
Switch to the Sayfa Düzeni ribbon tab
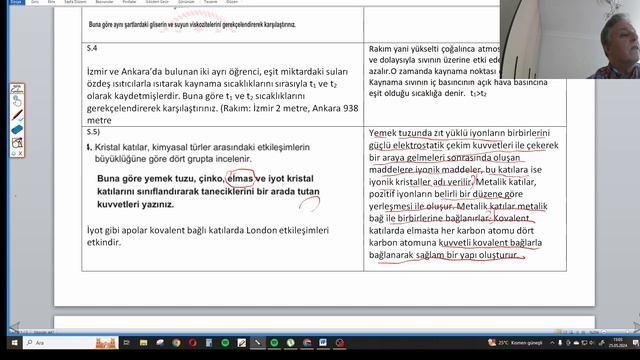click(75, 2)
